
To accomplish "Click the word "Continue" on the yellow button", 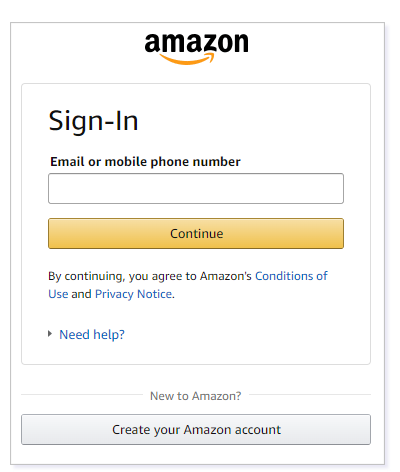I will pos(197,233).
